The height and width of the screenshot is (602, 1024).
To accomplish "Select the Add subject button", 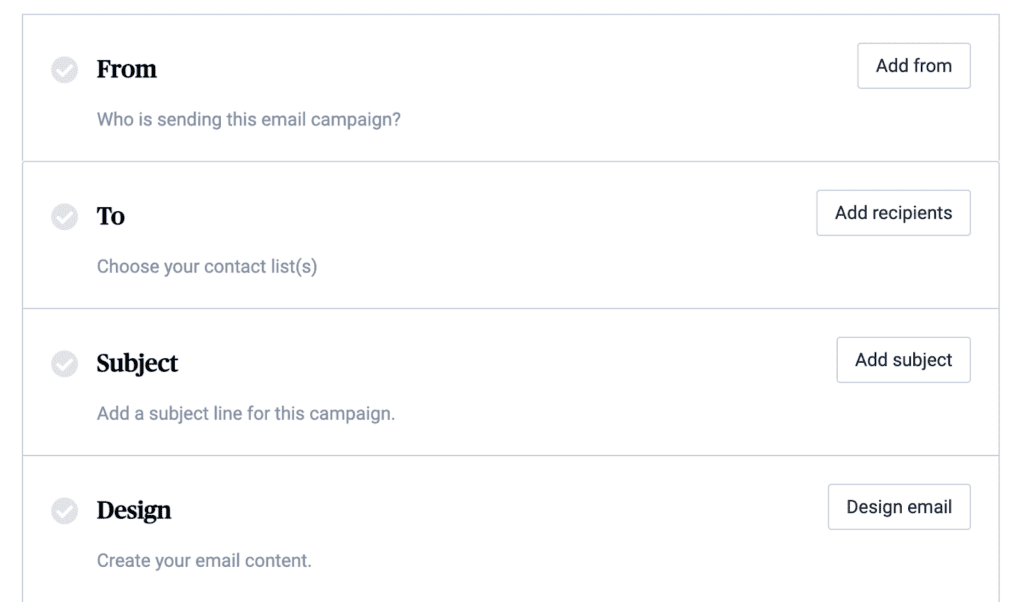I will [903, 360].
